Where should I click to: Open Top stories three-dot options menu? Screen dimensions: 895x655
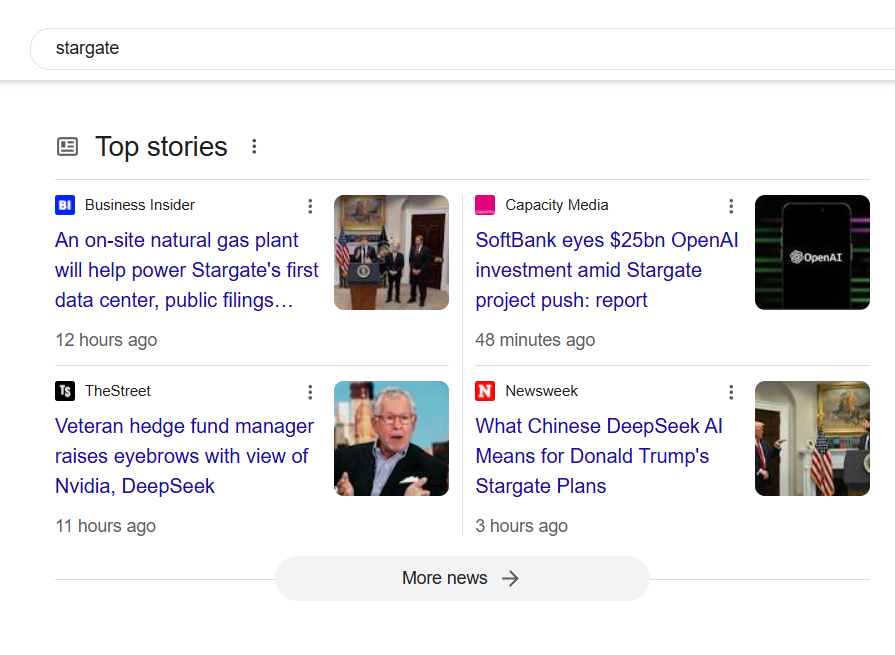pos(254,147)
